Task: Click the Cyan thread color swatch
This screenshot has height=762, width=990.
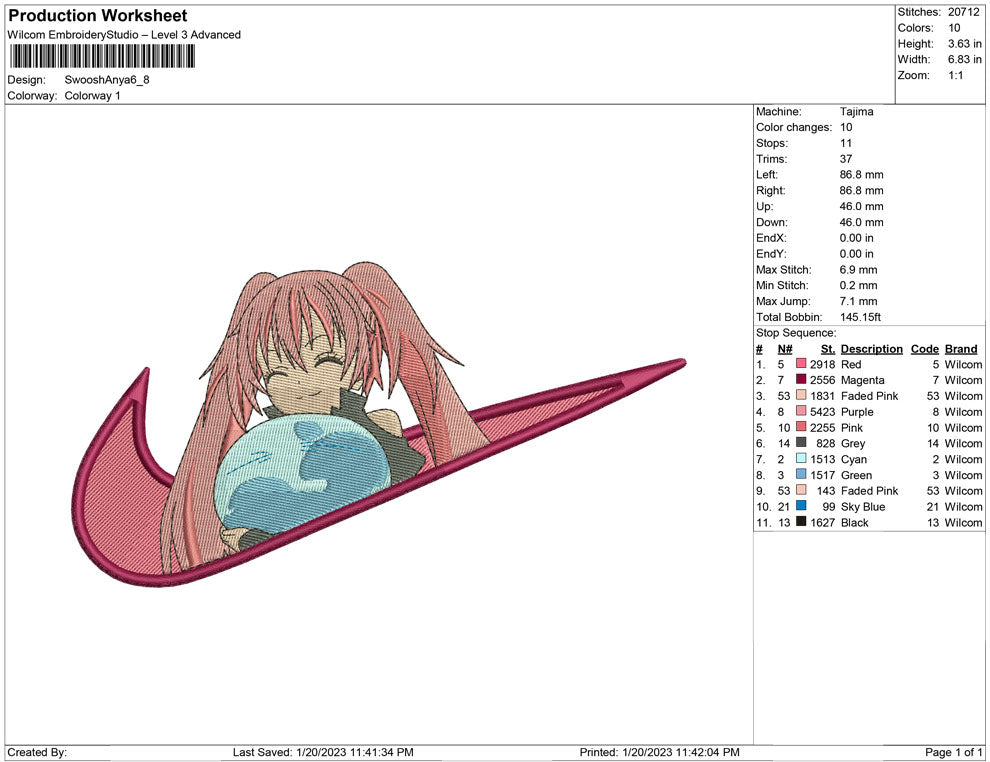Action: (x=801, y=460)
